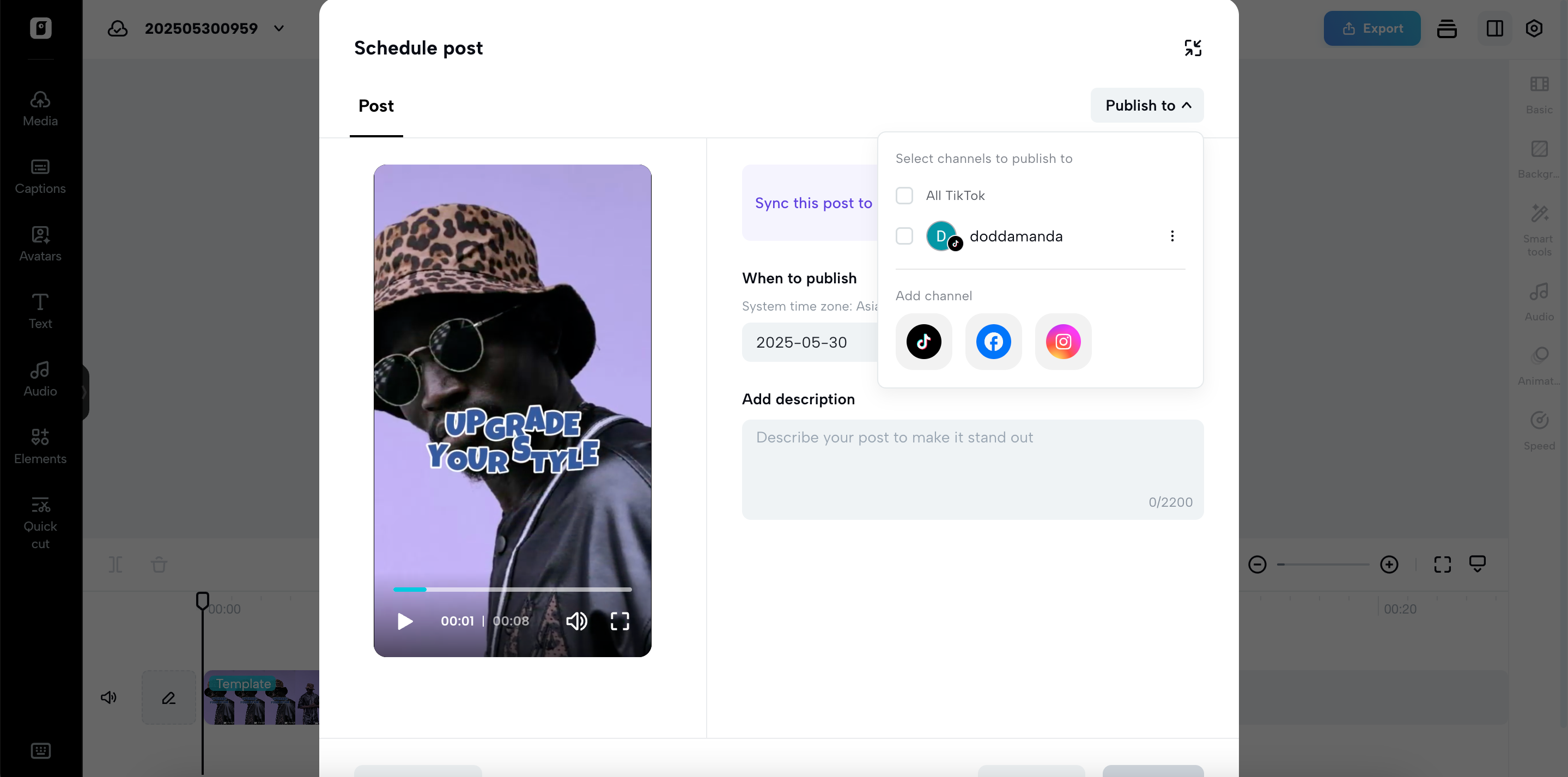Expand the project name dropdown
The height and width of the screenshot is (777, 1568).
tap(279, 29)
